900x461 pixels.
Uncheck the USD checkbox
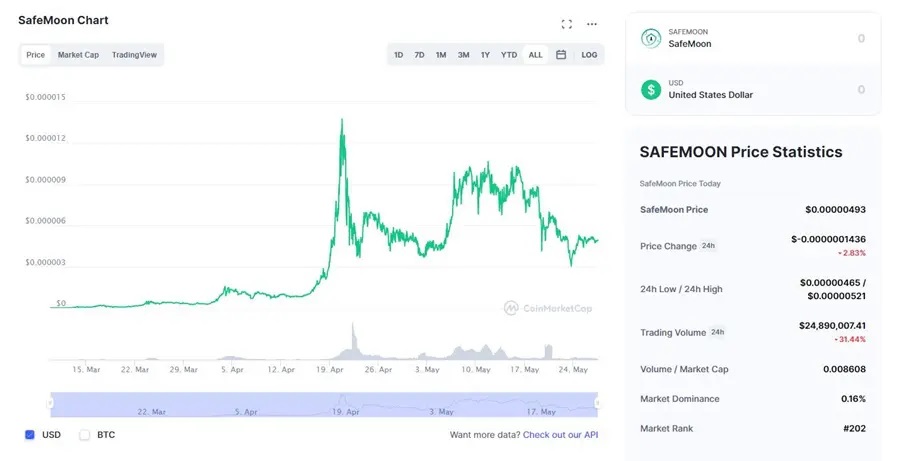[x=30, y=435]
